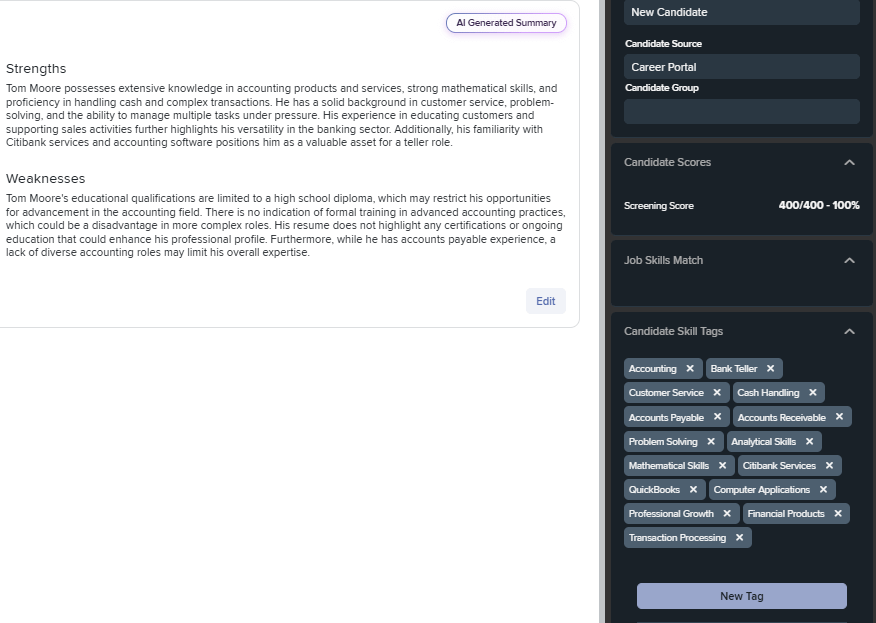Edit the AI generated summary
This screenshot has height=623, width=876.
pyautogui.click(x=545, y=301)
